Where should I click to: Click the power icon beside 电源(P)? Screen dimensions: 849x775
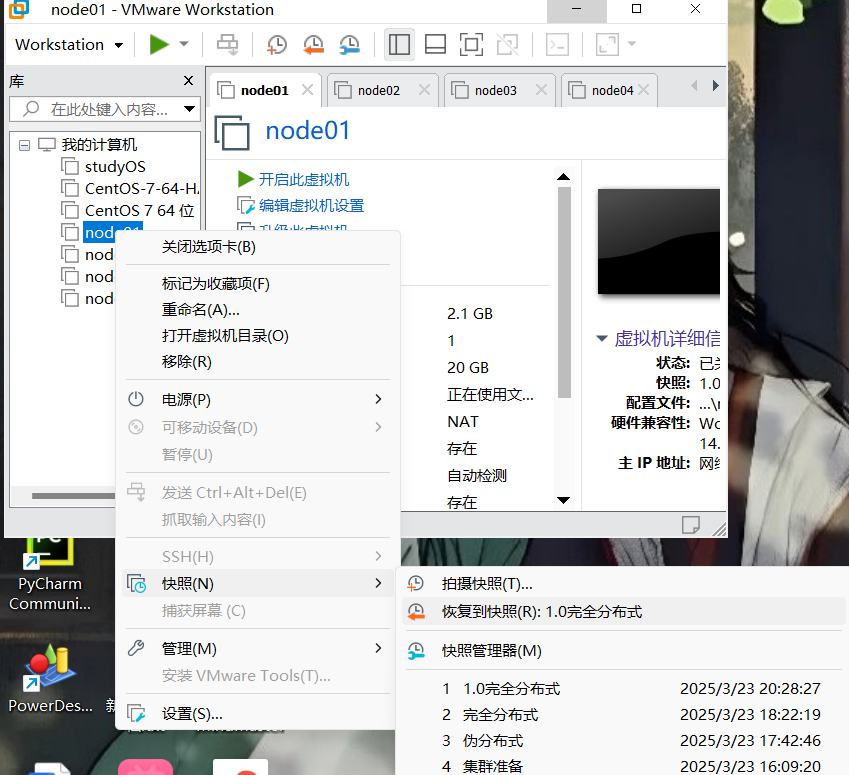[x=136, y=399]
